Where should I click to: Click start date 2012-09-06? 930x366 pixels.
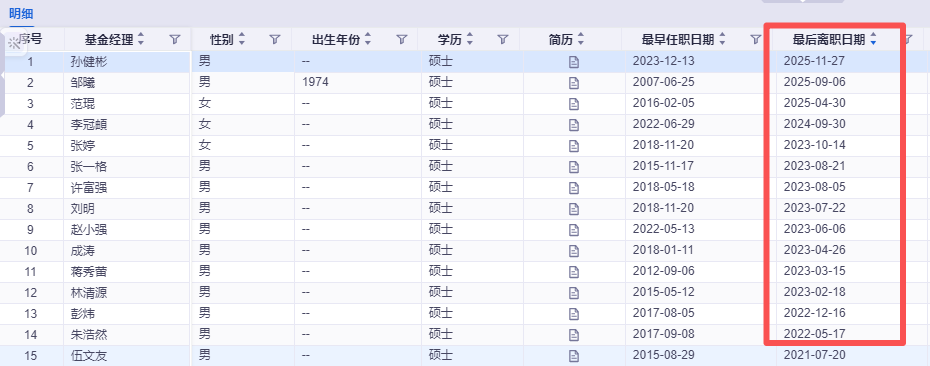(664, 271)
